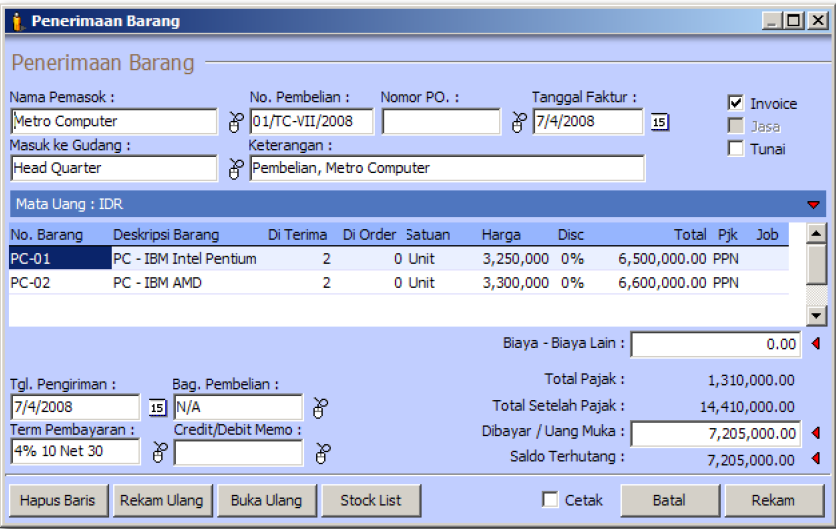The height and width of the screenshot is (529, 836).
Task: Click the Keterangan input field
Action: pos(447,169)
